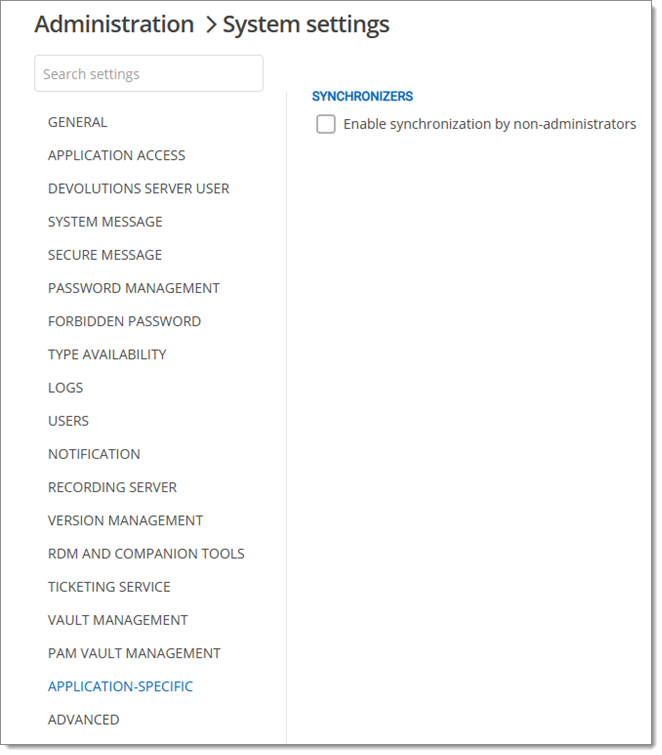Open Version Management section
662x755 pixels.
pyautogui.click(x=125, y=520)
